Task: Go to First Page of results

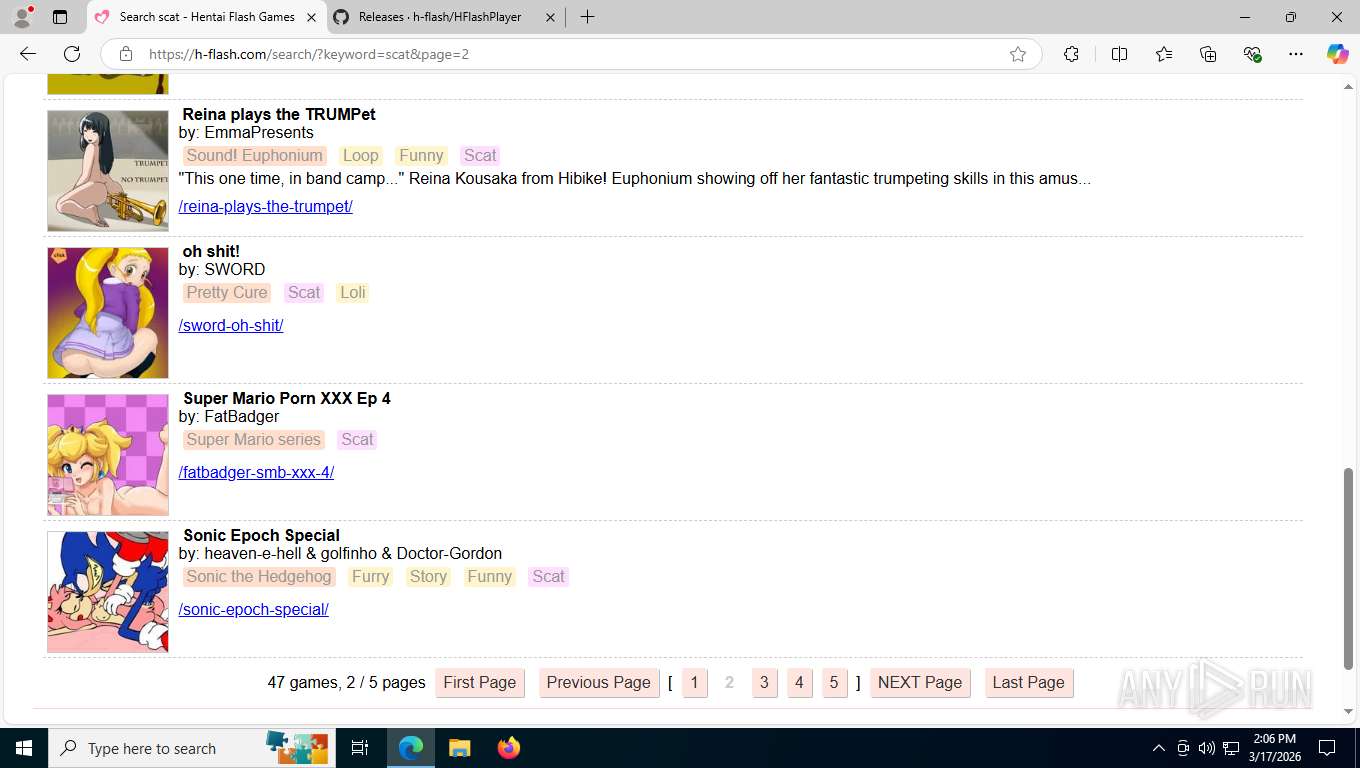Action: pyautogui.click(x=480, y=682)
